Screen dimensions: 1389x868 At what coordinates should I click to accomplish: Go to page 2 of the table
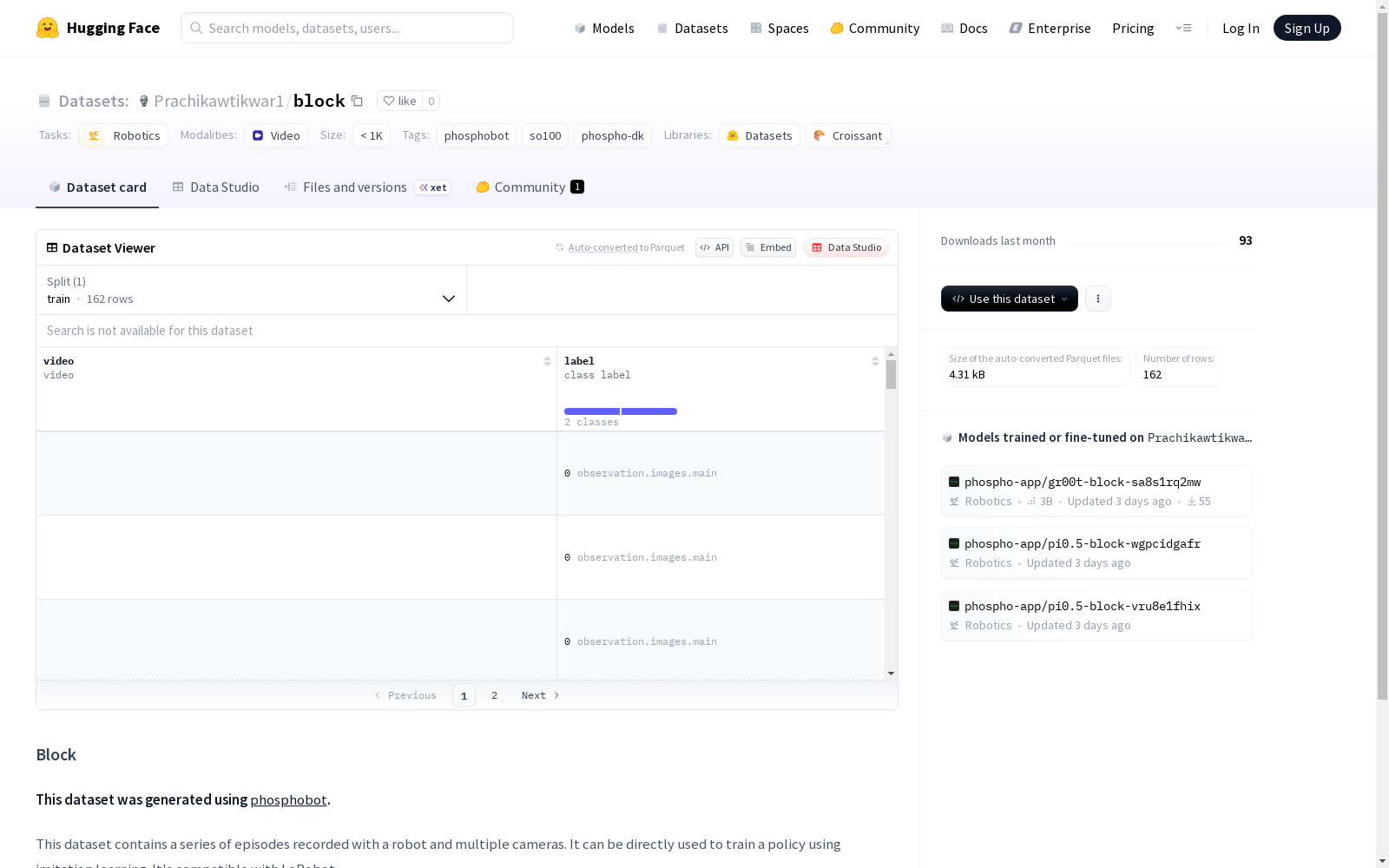495,695
